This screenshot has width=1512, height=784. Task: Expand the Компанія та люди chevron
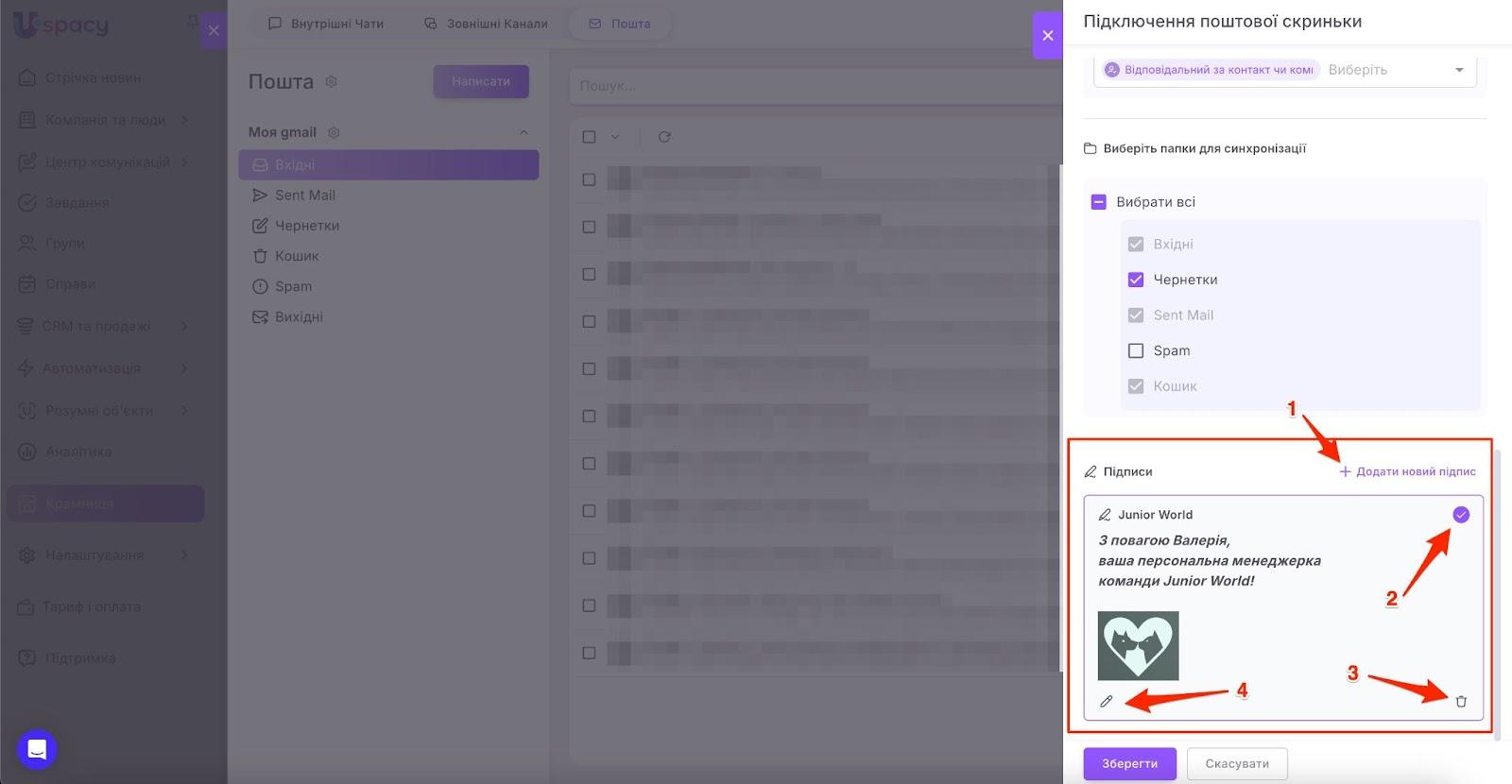[x=184, y=120]
